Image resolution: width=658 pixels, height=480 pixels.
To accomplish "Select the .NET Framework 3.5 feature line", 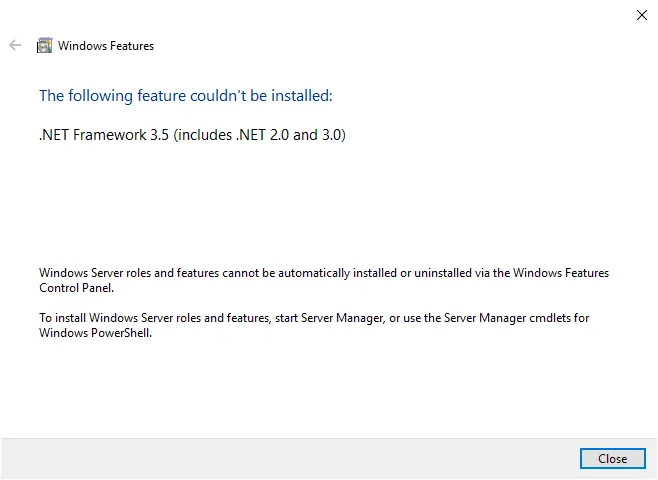I will click(192, 135).
